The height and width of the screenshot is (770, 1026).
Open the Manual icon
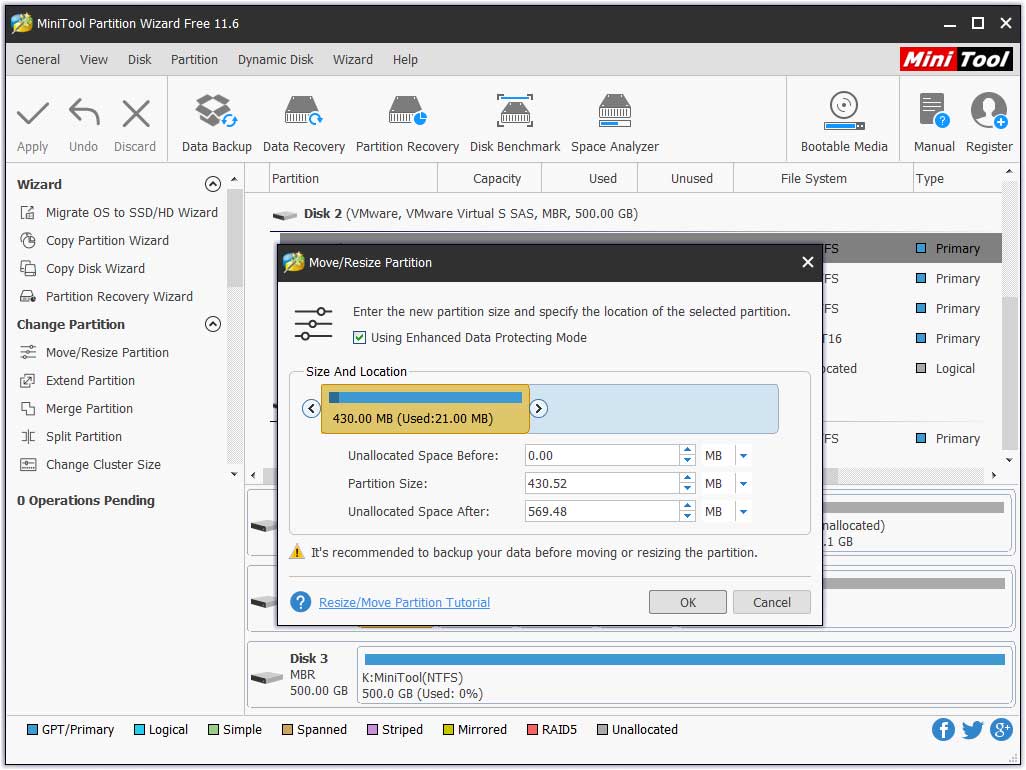click(x=934, y=111)
